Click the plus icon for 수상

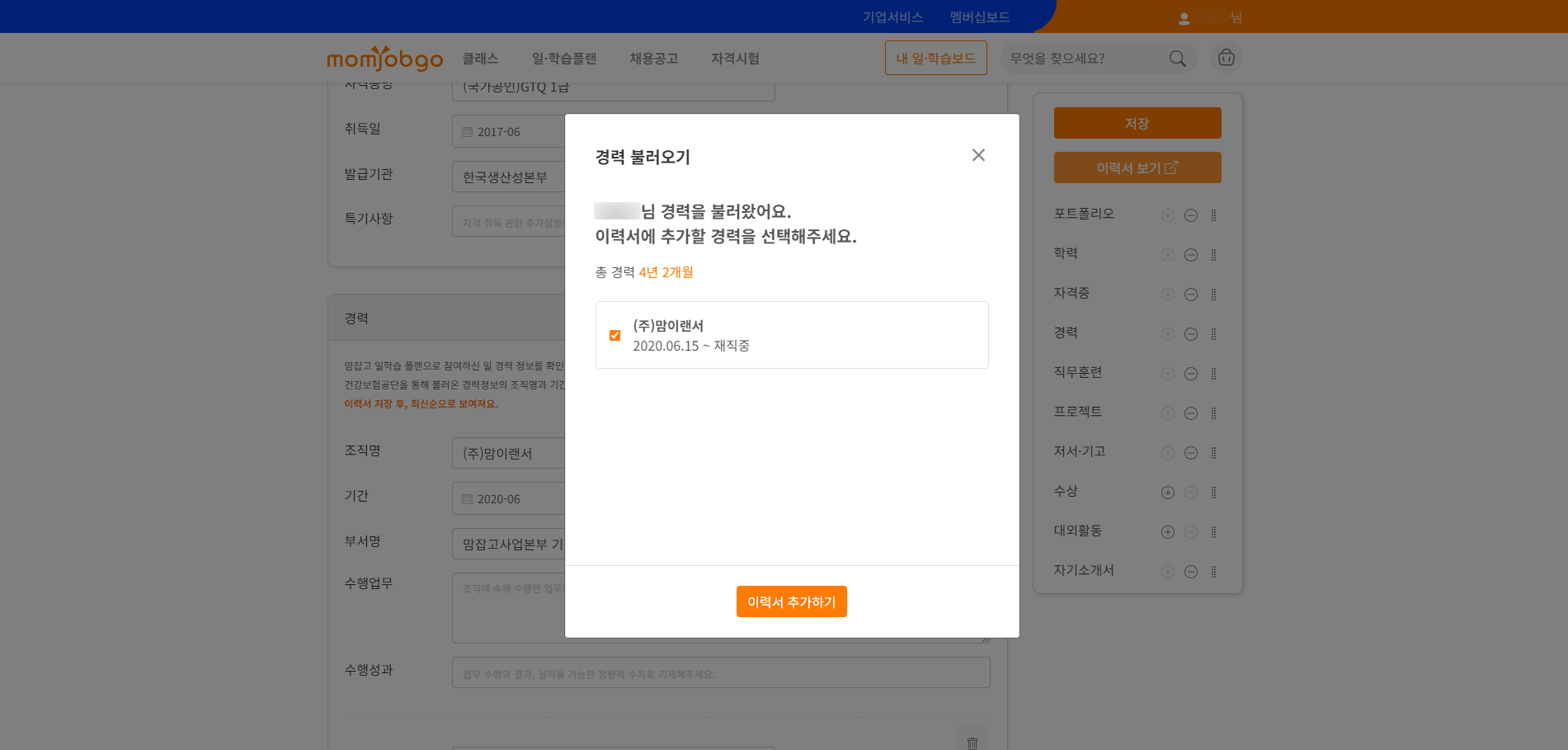tap(1167, 493)
